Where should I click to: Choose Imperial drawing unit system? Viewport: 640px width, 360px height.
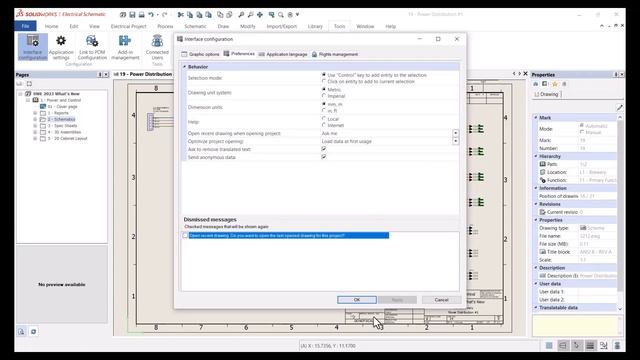(x=324, y=96)
